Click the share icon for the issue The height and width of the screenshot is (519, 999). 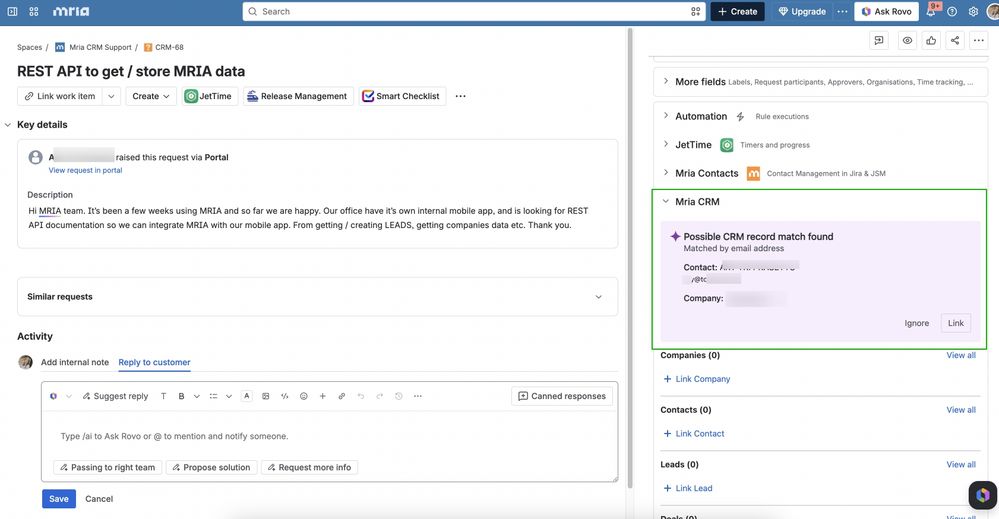point(954,41)
